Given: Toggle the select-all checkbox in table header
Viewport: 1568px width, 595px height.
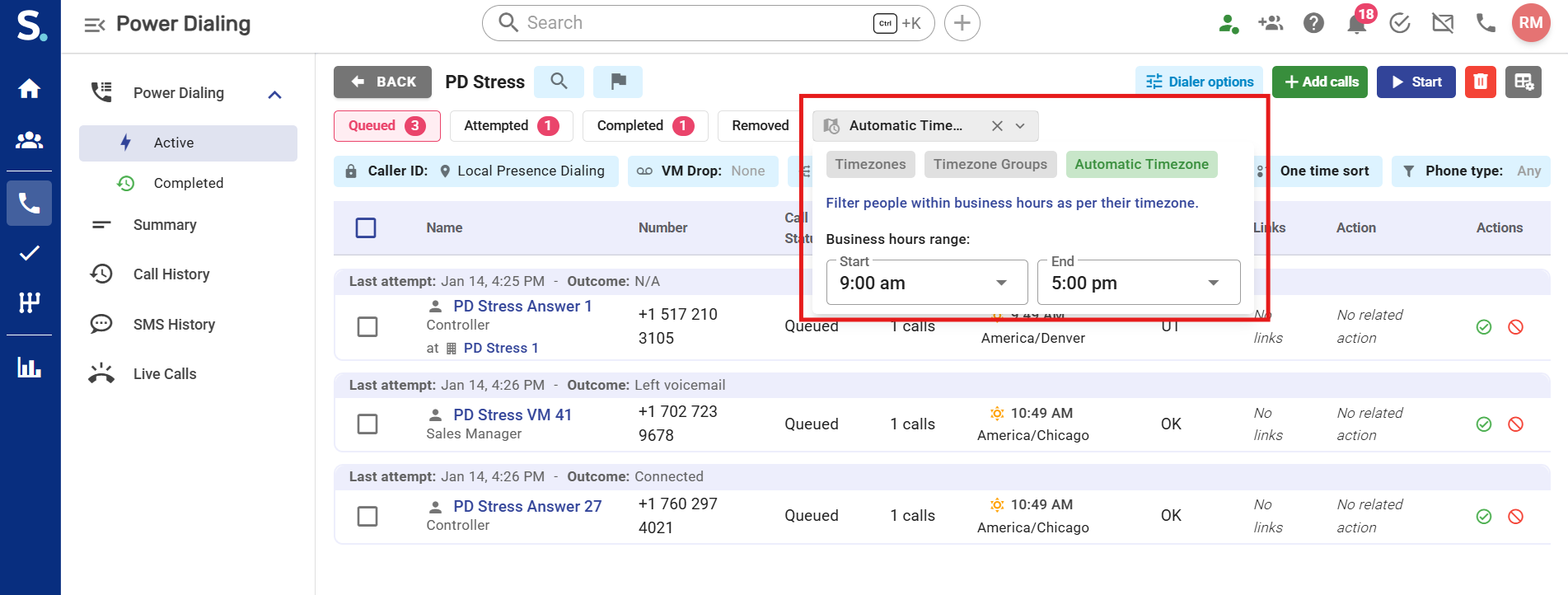Looking at the screenshot, I should [366, 228].
